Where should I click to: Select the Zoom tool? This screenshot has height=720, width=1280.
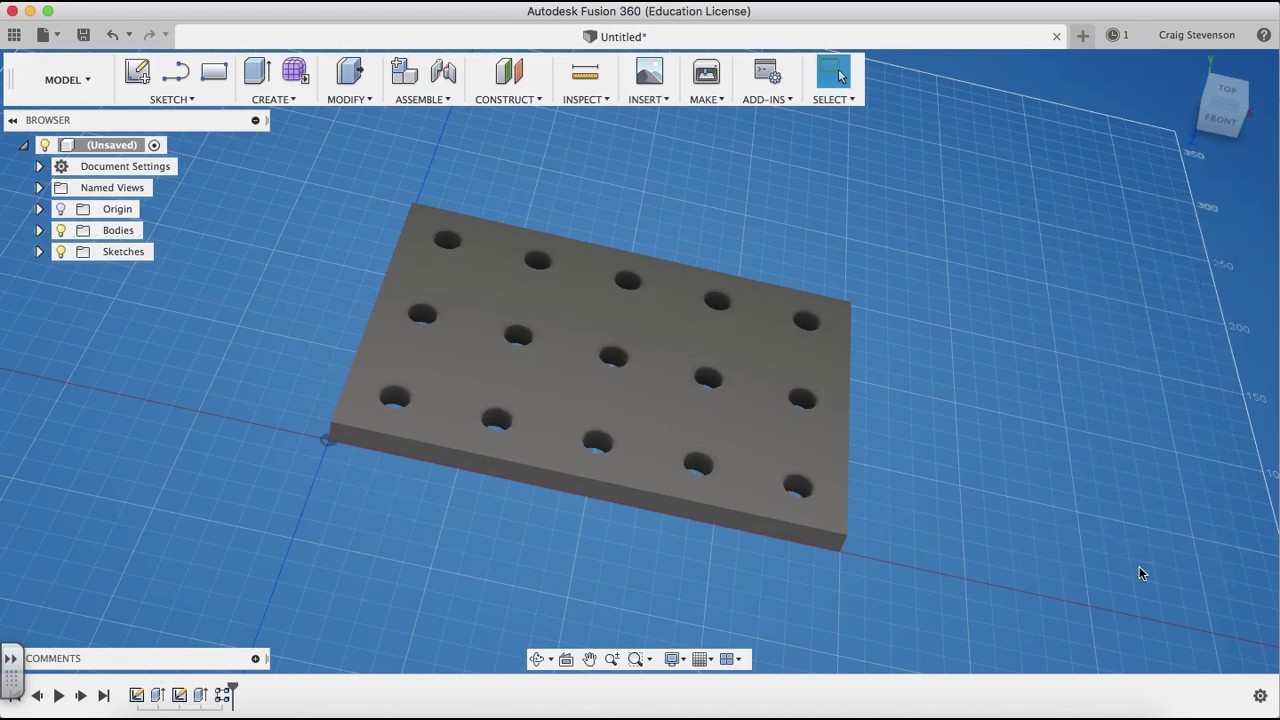click(x=611, y=659)
